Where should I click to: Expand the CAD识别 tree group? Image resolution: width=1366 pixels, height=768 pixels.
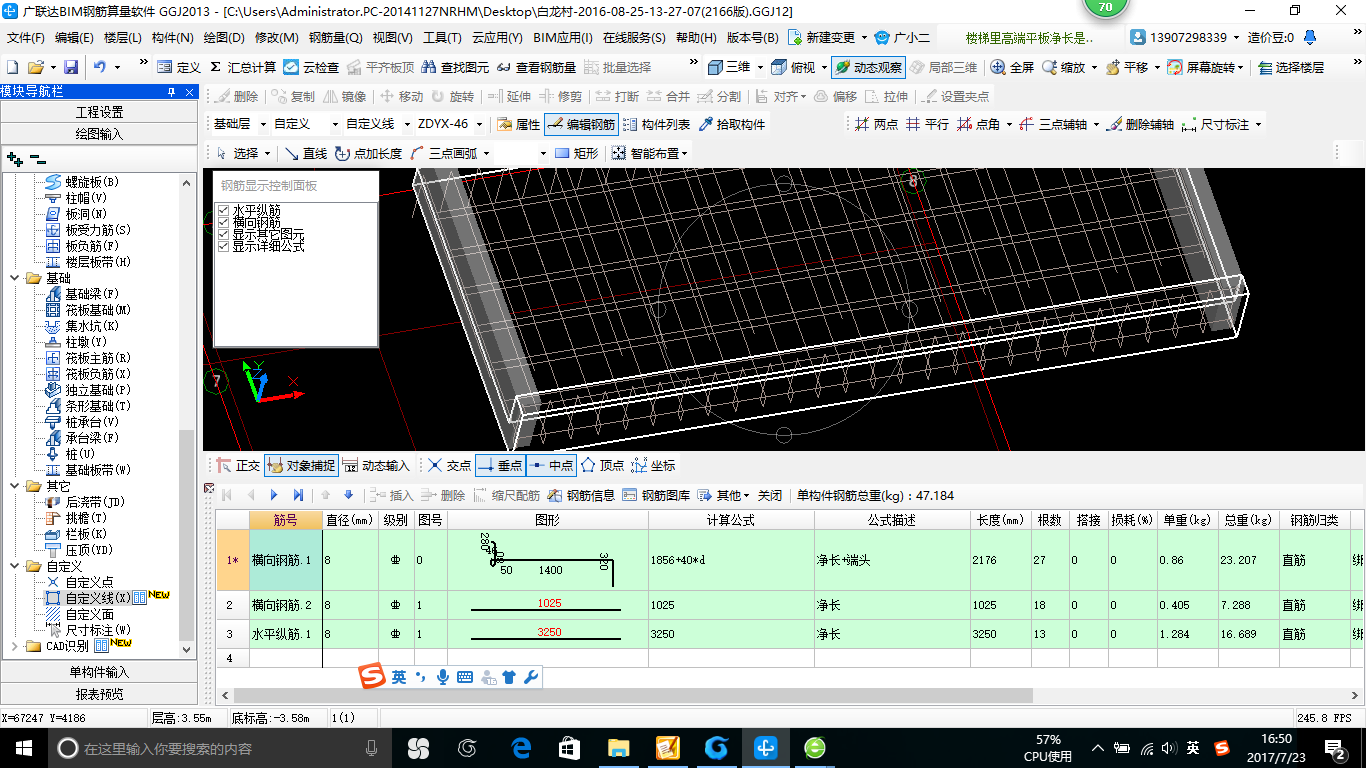click(16, 646)
